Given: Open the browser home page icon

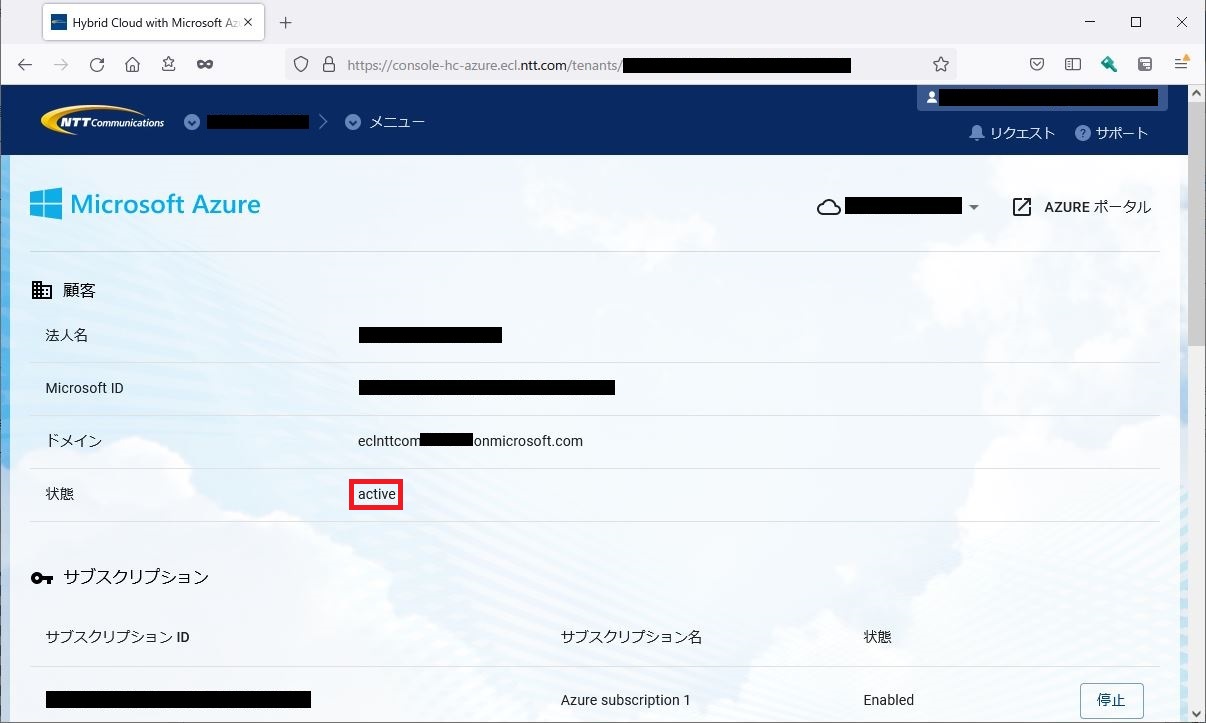Looking at the screenshot, I should pyautogui.click(x=132, y=64).
